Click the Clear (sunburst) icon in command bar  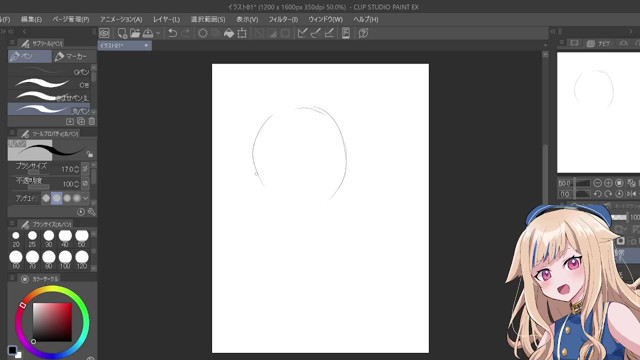(x=202, y=33)
